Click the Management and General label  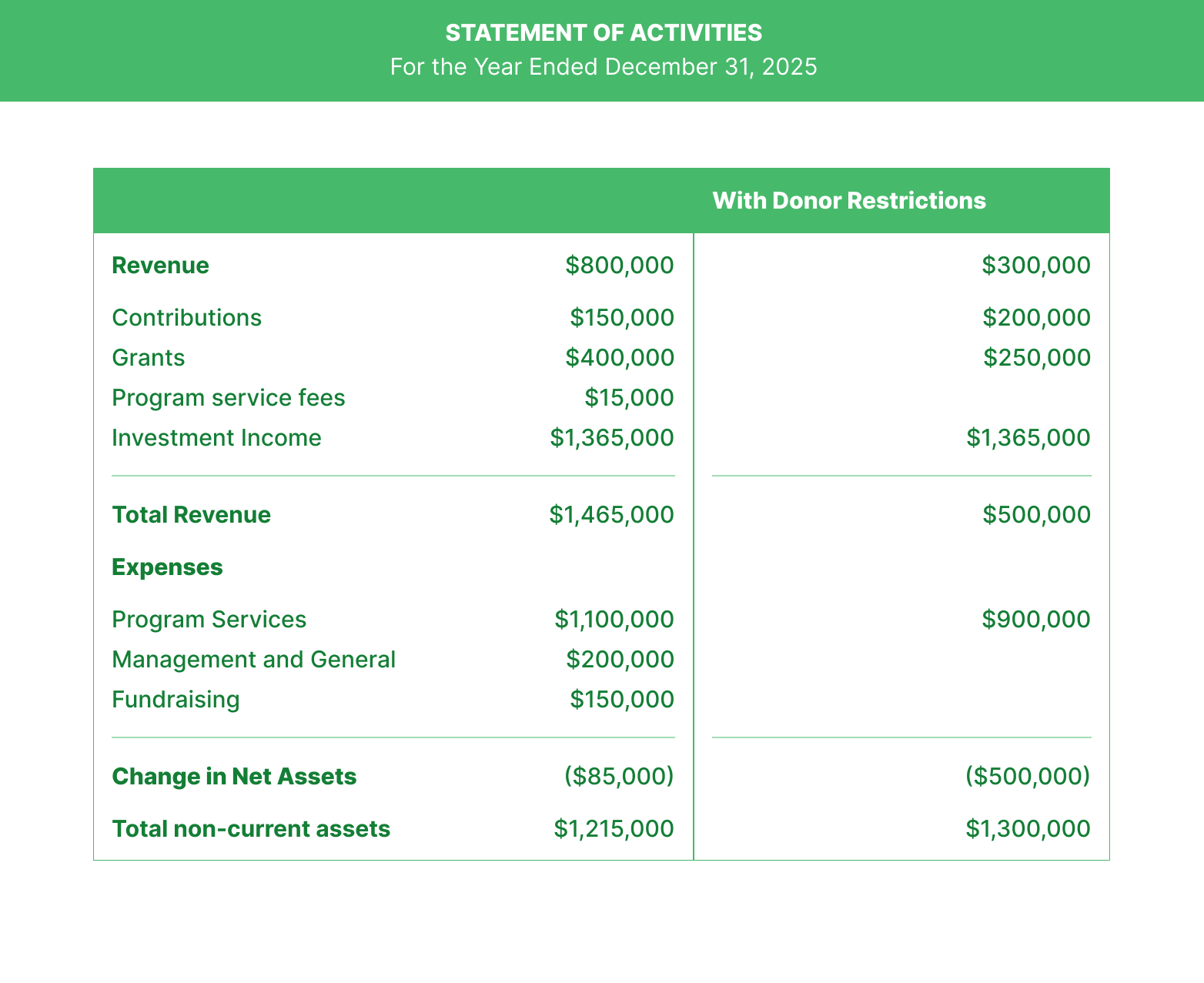254,659
